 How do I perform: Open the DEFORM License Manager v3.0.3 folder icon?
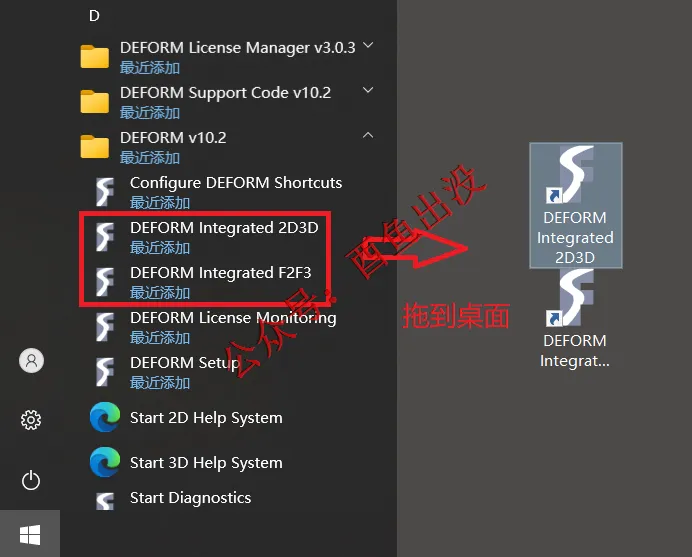[x=94, y=56]
